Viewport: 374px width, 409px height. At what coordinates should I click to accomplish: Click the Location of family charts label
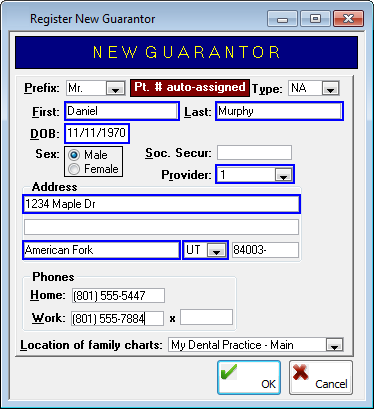(91, 345)
